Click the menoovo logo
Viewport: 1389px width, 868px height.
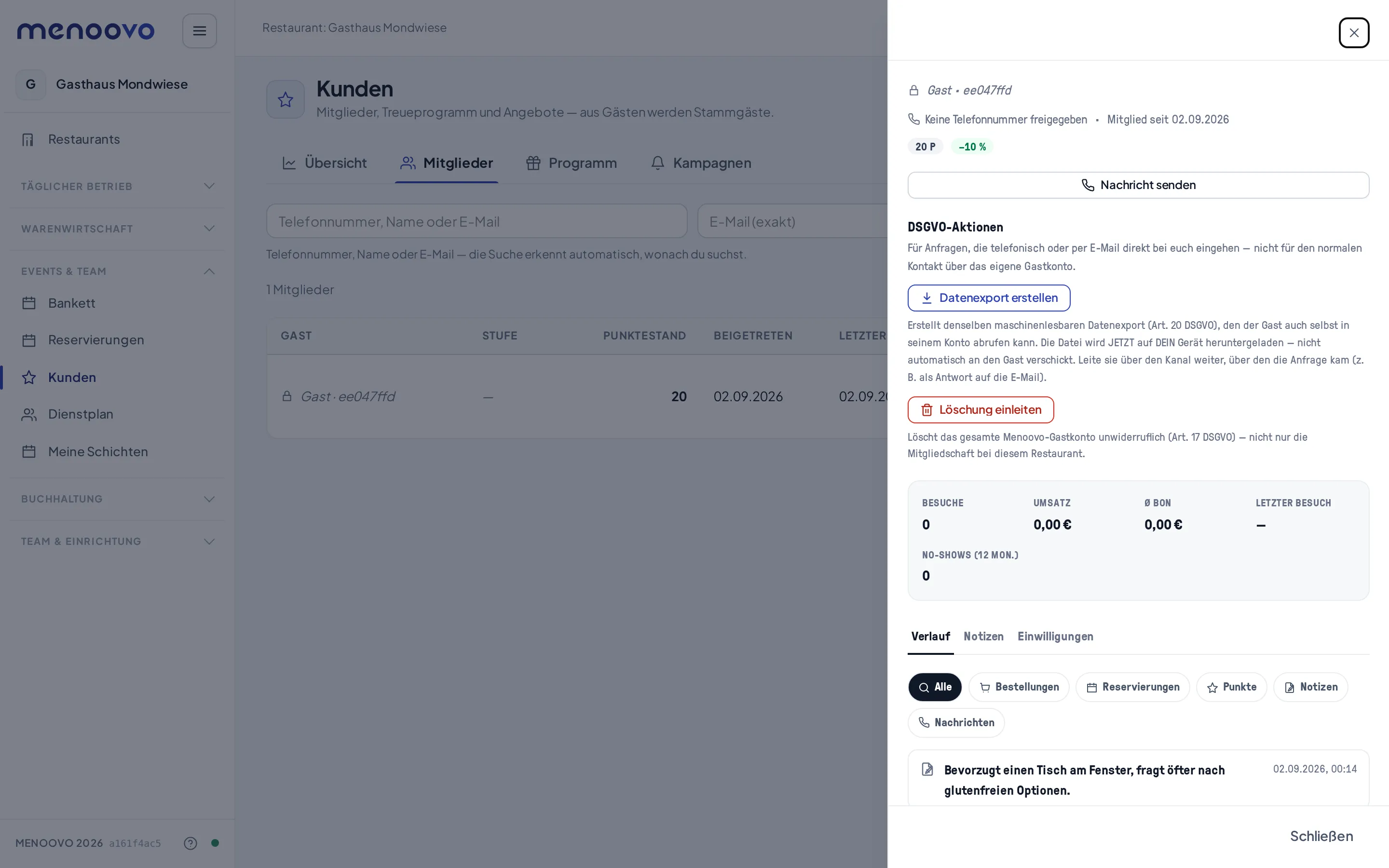click(85, 31)
